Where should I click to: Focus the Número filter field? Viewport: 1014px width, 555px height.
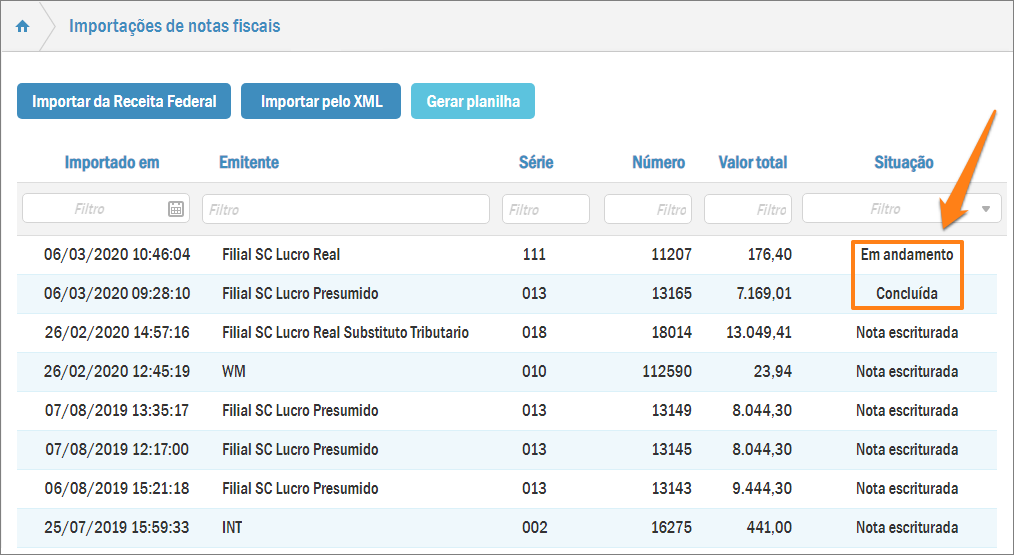(648, 209)
